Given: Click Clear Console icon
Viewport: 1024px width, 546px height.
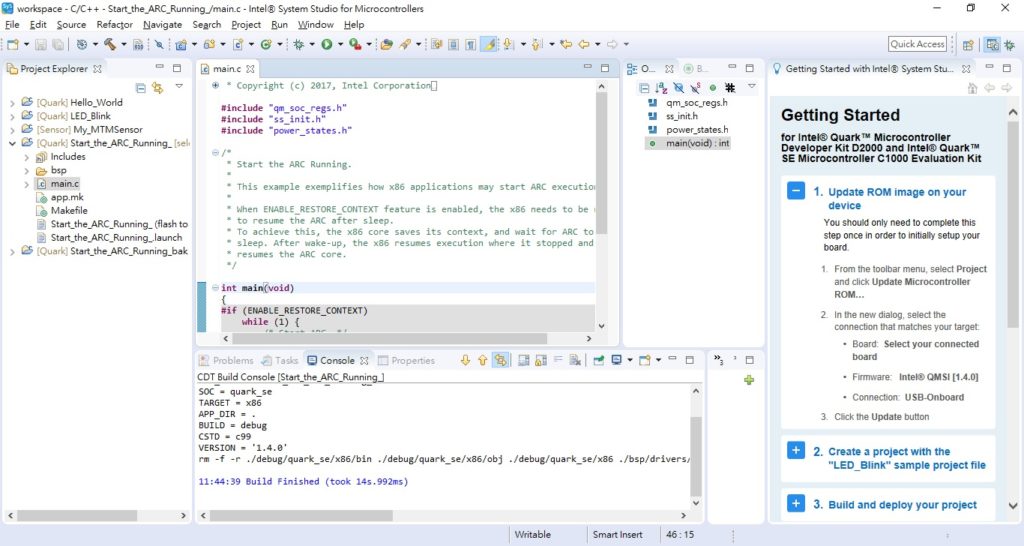Looking at the screenshot, I should click(575, 361).
